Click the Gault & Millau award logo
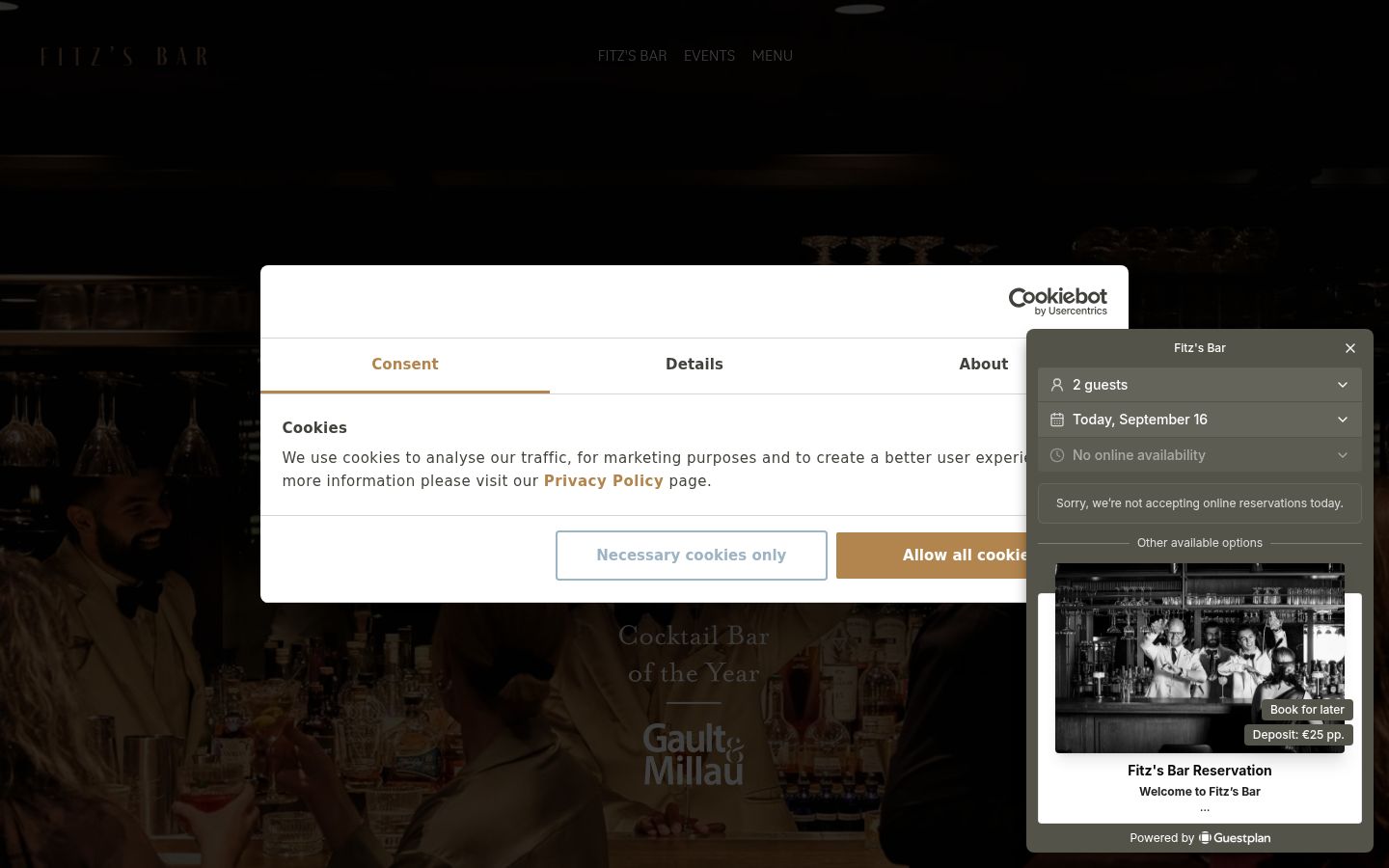The height and width of the screenshot is (868, 1389). coord(694,754)
